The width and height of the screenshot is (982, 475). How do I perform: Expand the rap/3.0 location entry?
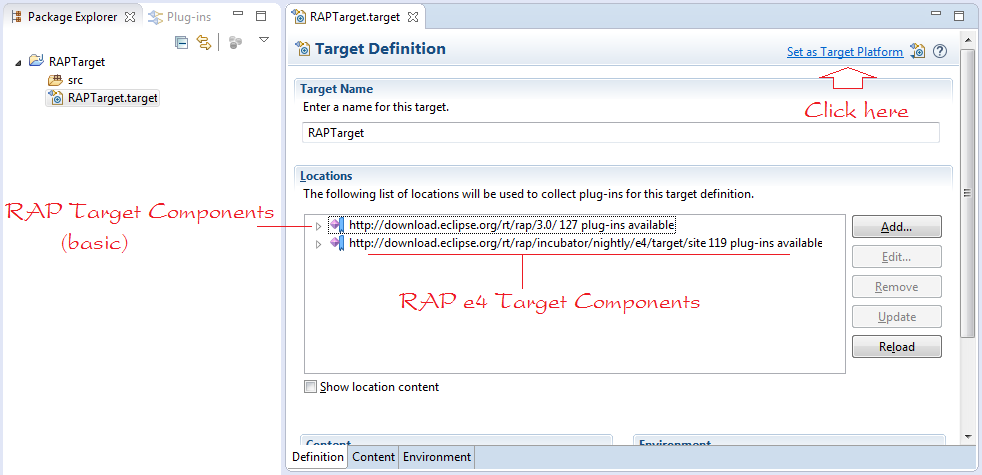click(x=318, y=226)
